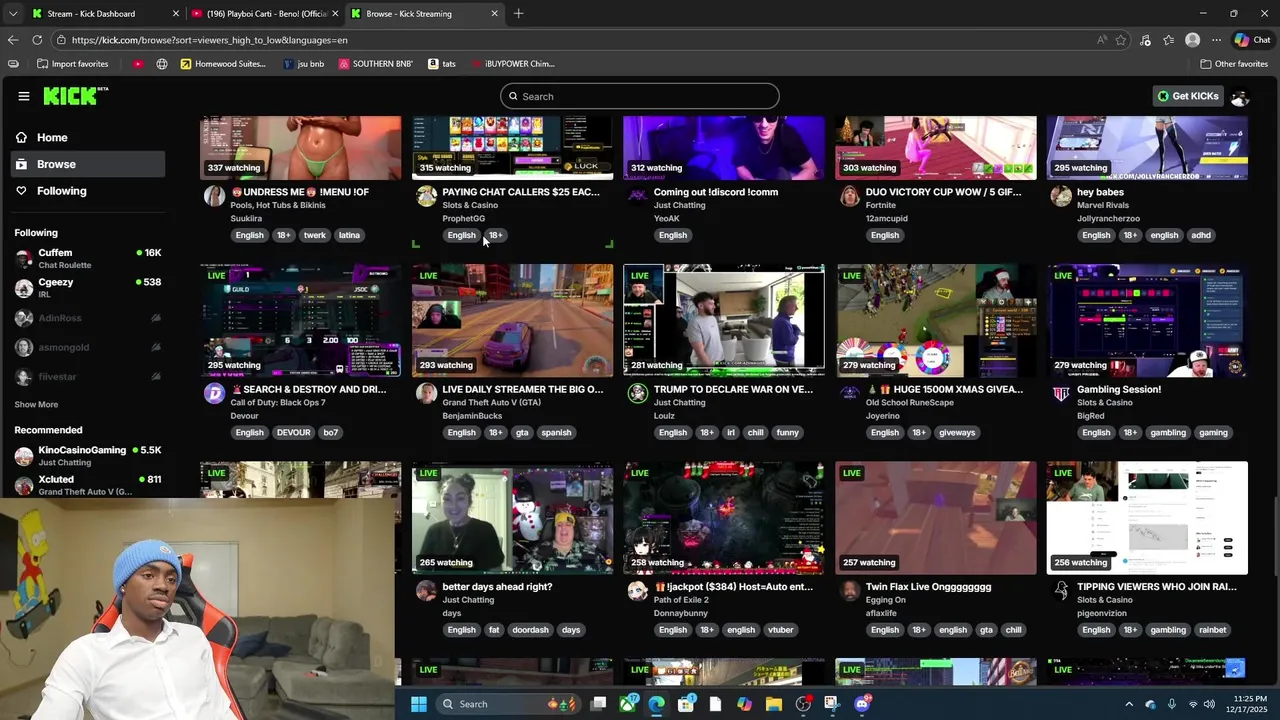1280x720 pixels.
Task: Open Microsoft Edge in taskbar
Action: [x=656, y=704]
